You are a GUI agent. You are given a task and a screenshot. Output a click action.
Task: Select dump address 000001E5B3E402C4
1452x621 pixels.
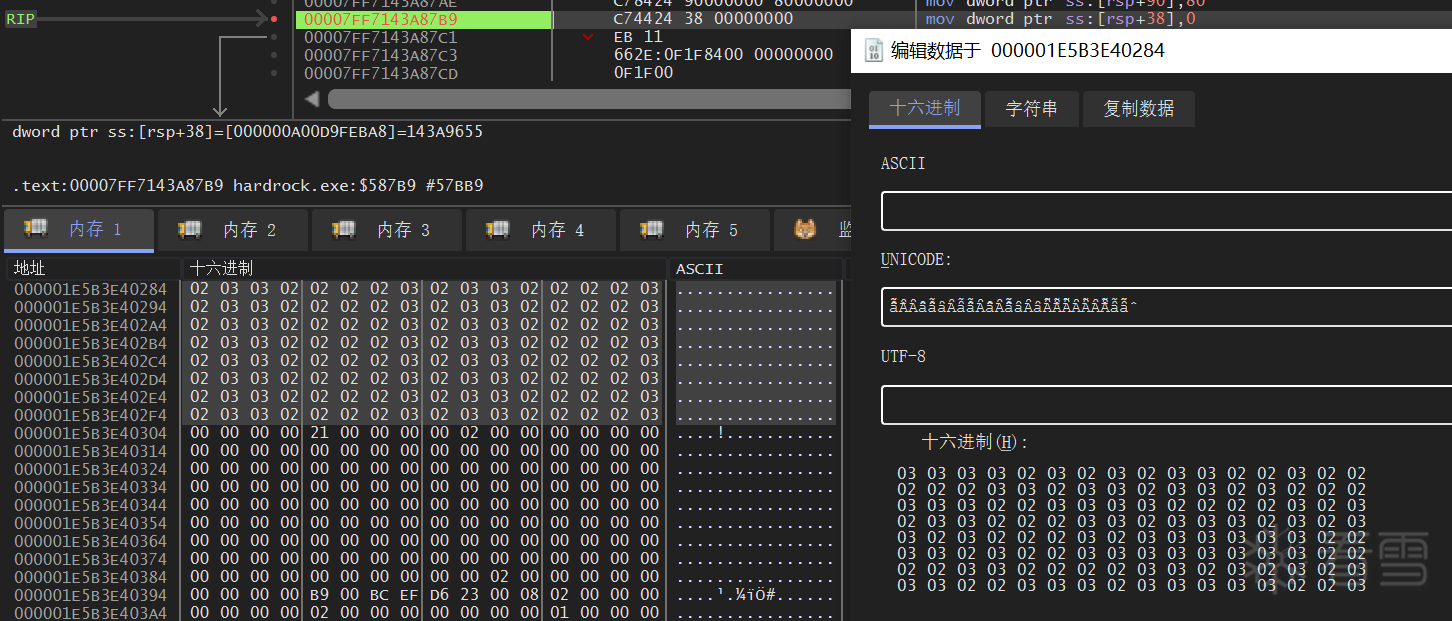point(90,361)
